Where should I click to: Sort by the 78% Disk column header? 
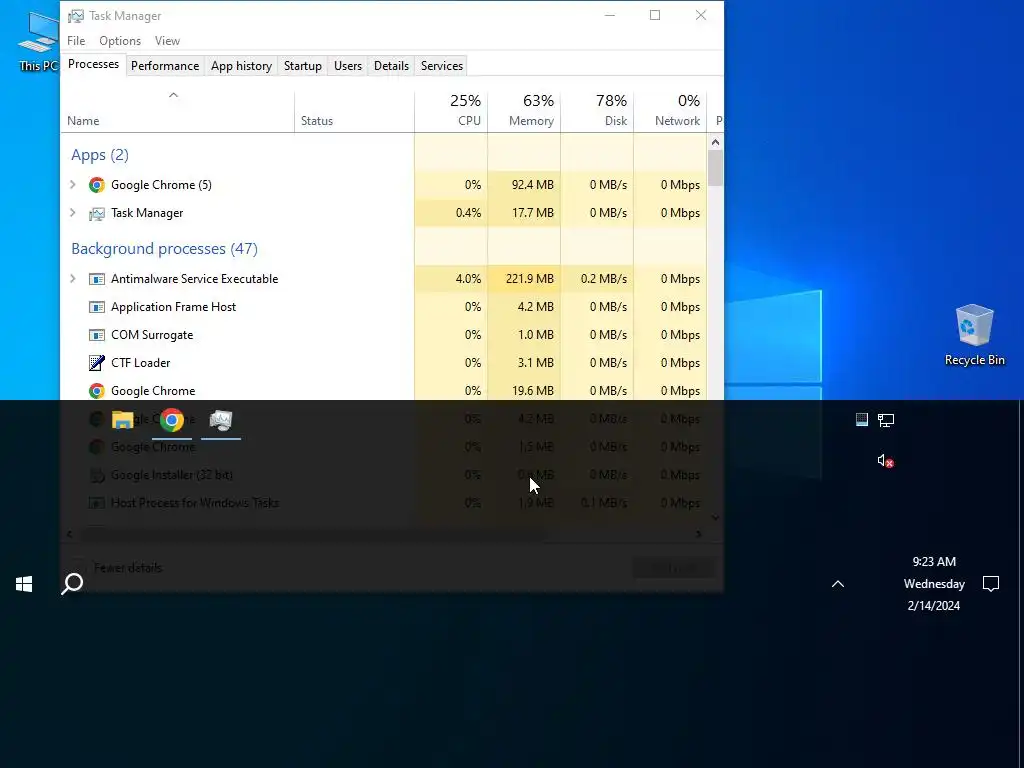pos(598,111)
